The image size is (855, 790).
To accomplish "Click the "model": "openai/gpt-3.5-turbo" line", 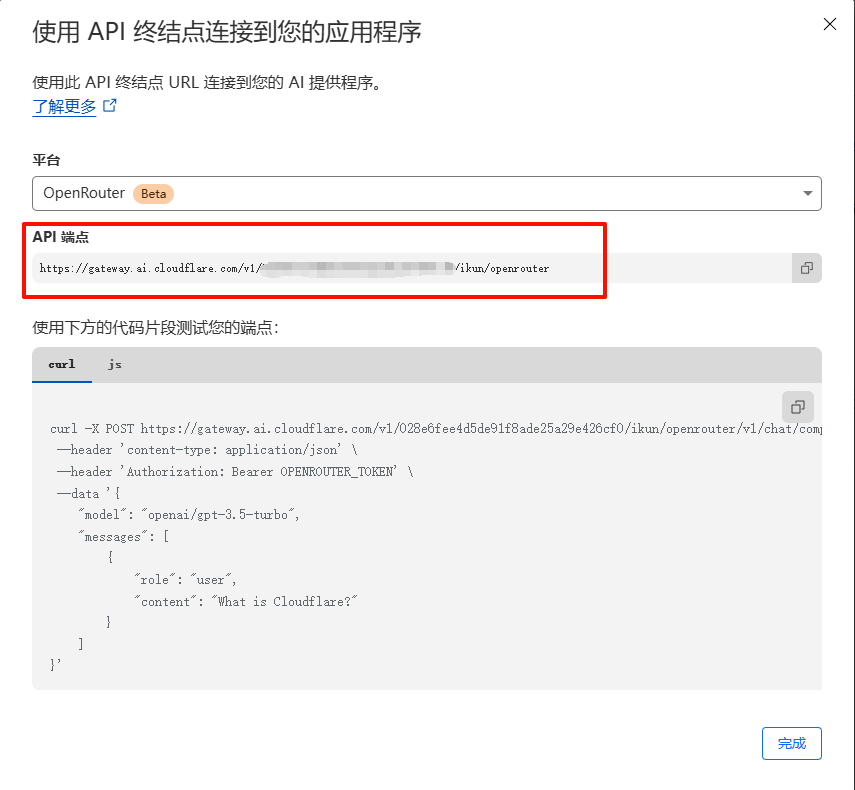I will [189, 515].
